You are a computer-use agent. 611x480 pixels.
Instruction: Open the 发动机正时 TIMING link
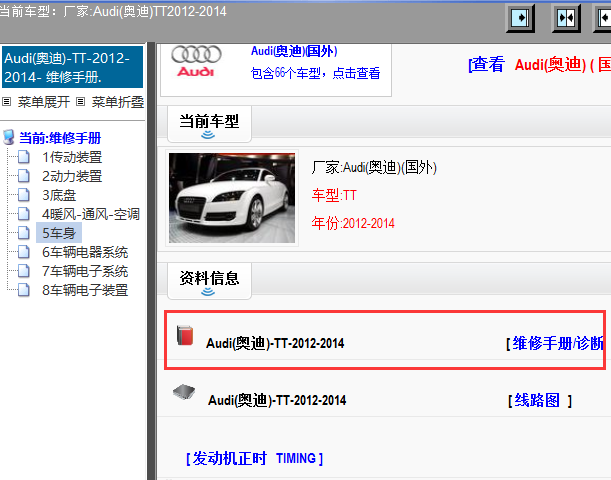coord(254,458)
